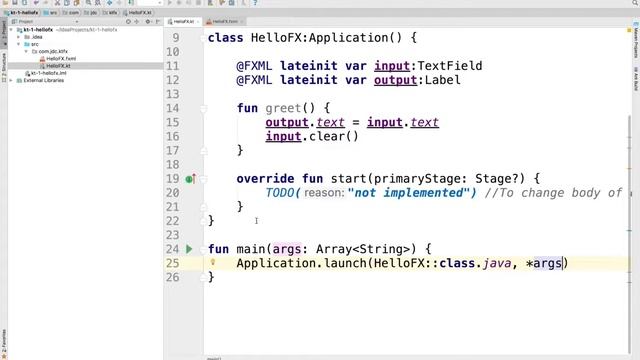The width and height of the screenshot is (640, 360).
Task: Select ktfx breadcrumb in navigation bar
Action: tap(110, 13)
